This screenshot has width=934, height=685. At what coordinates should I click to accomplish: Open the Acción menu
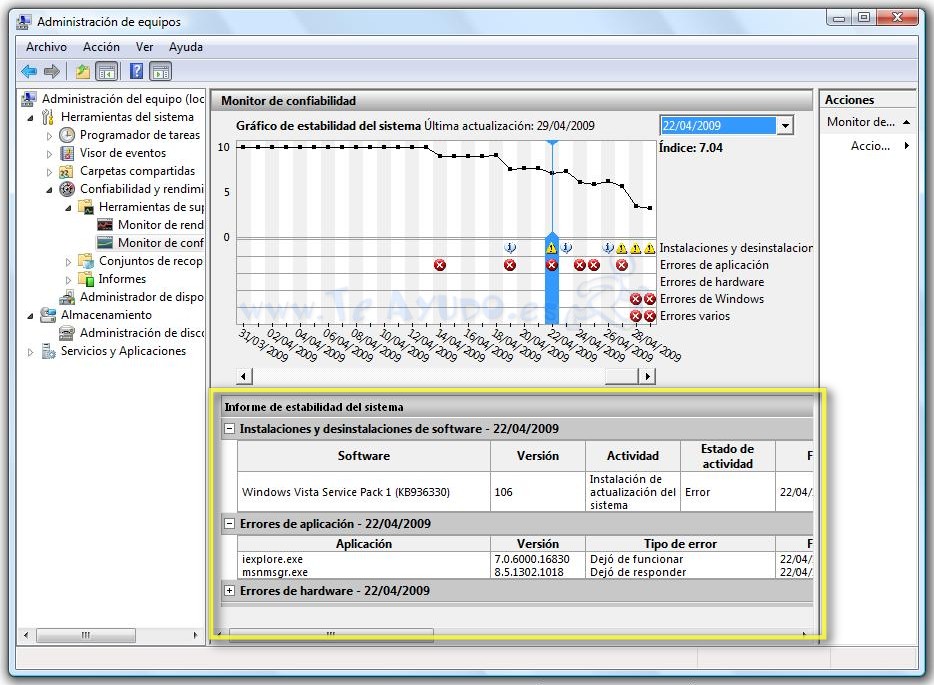(101, 47)
